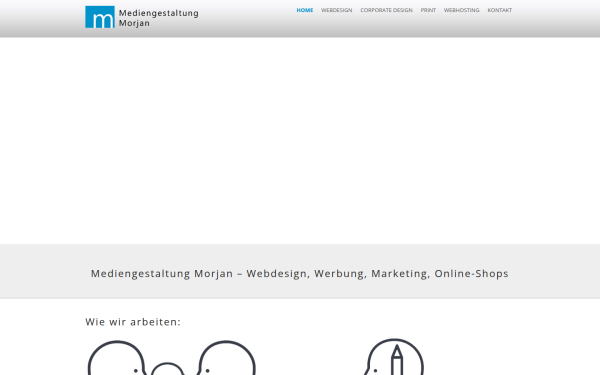Click the blue 'm' logo icon
600x375 pixels.
tap(100, 17)
